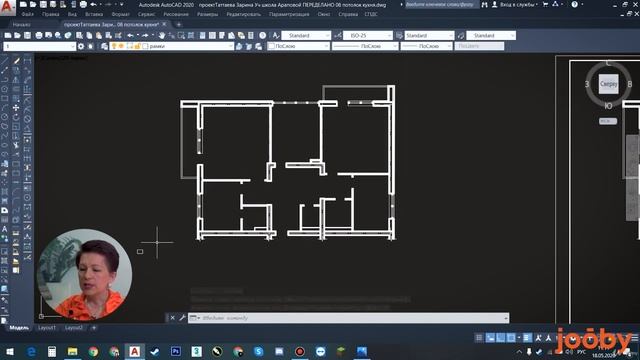640x360 pixels.
Task: Click the Undo arrow in Standard toolbar
Action: click(x=130, y=36)
